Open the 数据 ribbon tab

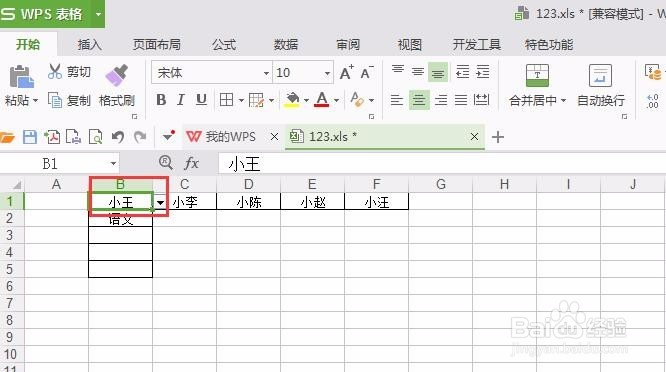[286, 44]
